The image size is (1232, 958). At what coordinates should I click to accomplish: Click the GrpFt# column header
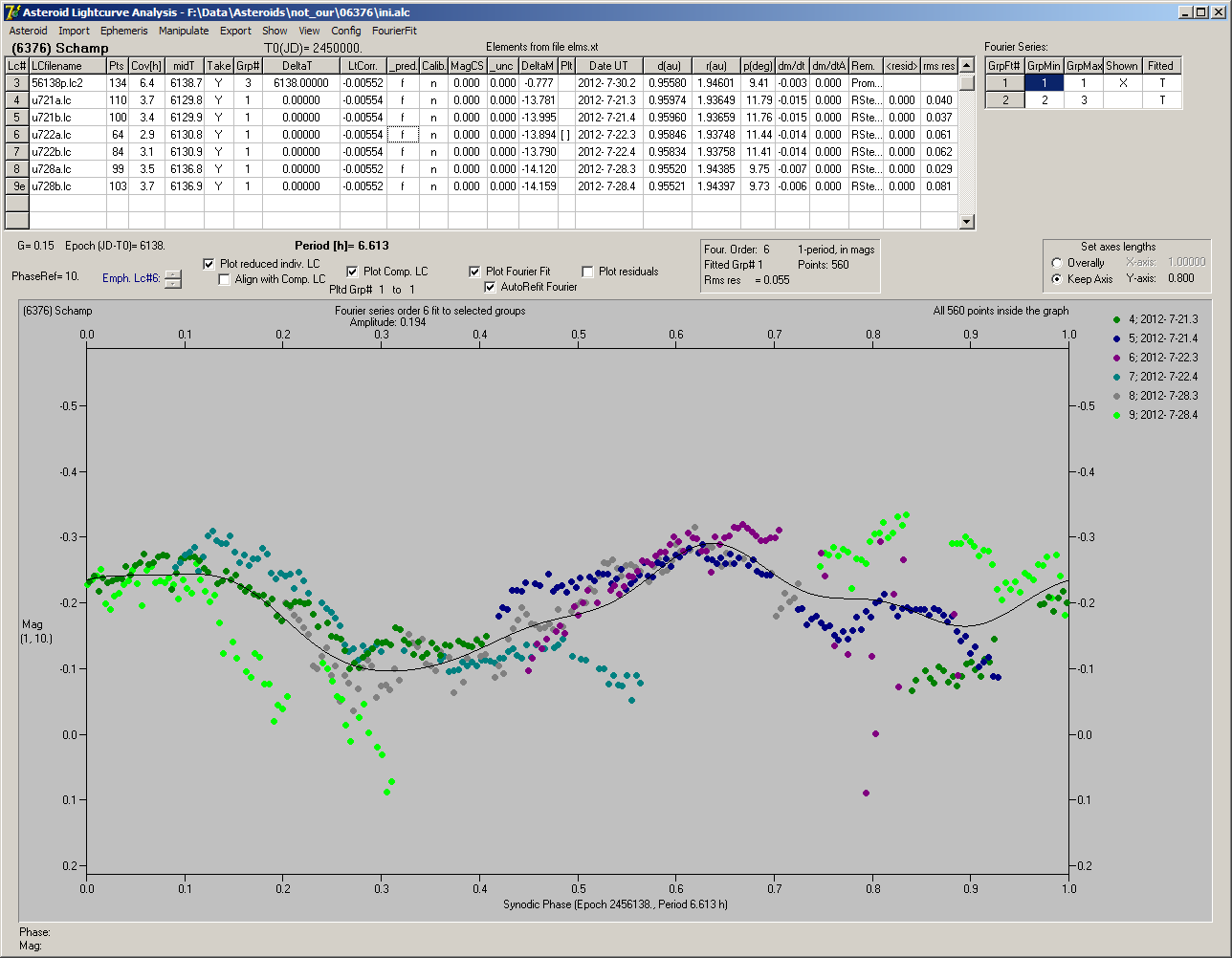click(1005, 66)
